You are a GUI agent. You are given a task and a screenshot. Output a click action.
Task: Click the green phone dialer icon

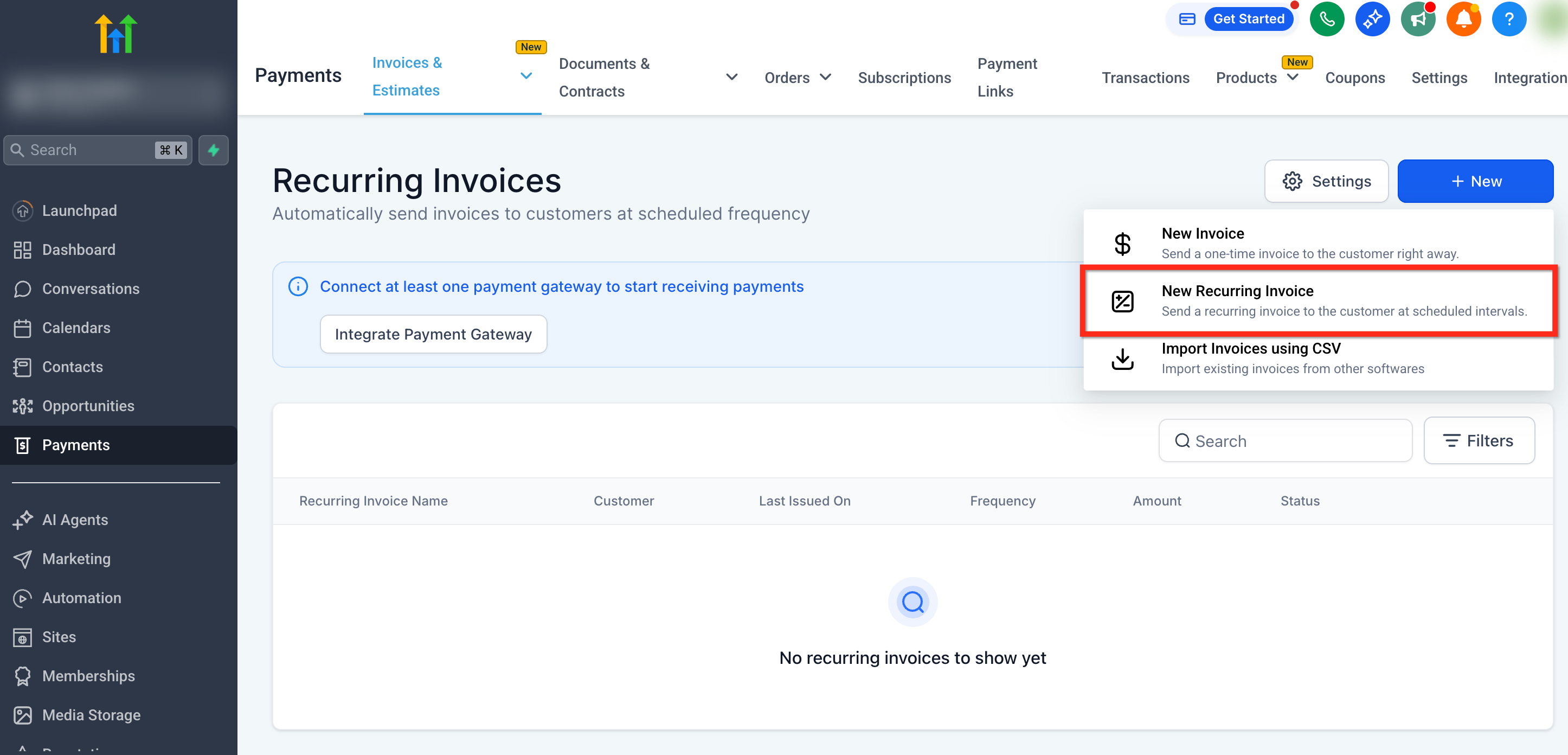1326,20
